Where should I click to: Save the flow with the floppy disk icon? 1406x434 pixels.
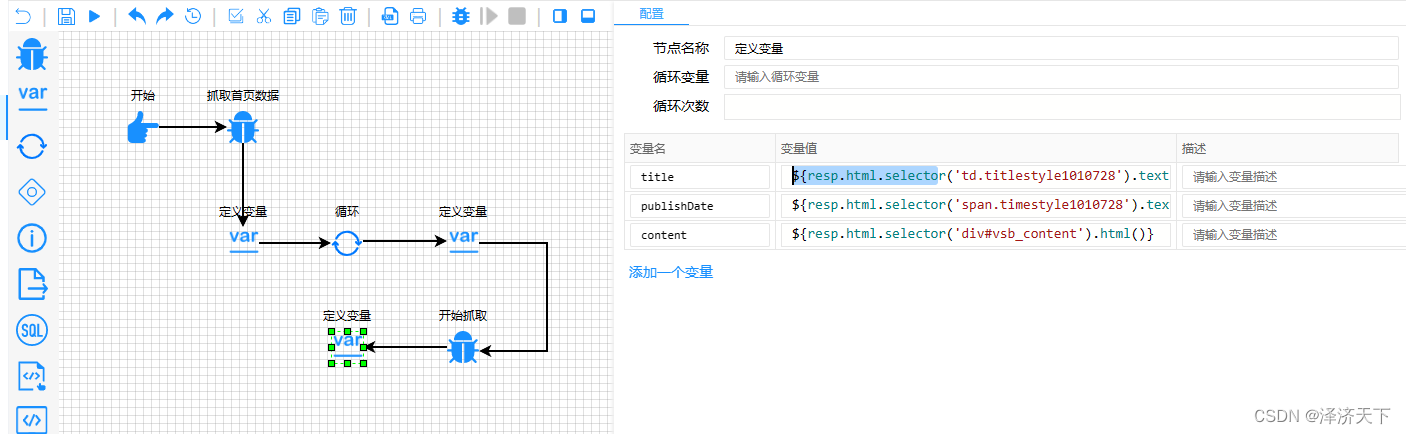coord(66,16)
